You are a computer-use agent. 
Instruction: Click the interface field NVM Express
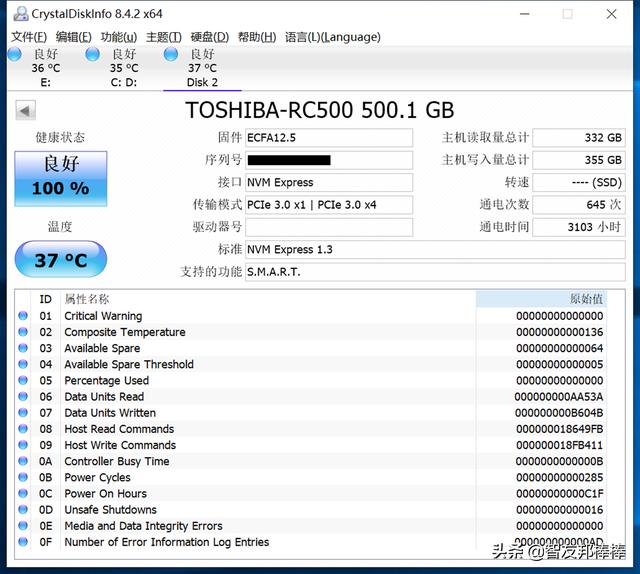[x=329, y=182]
